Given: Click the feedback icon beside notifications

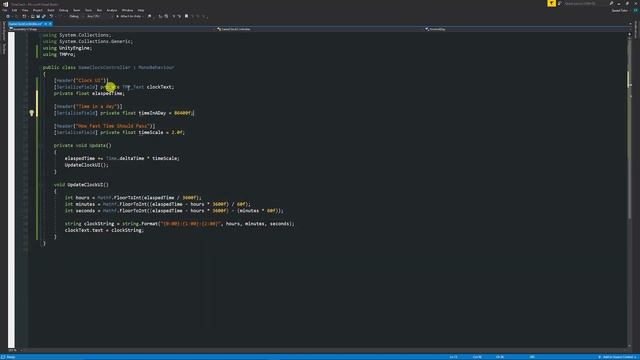Looking at the screenshot, I should [x=560, y=3].
